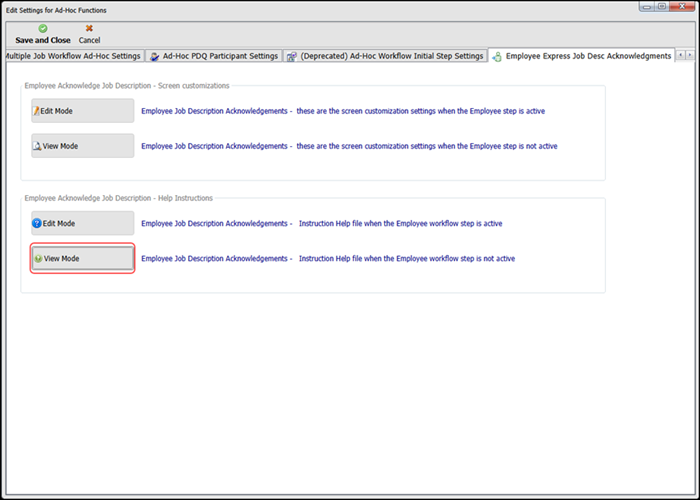
Task: Click screen customization text for step not active
Action: 348,146
